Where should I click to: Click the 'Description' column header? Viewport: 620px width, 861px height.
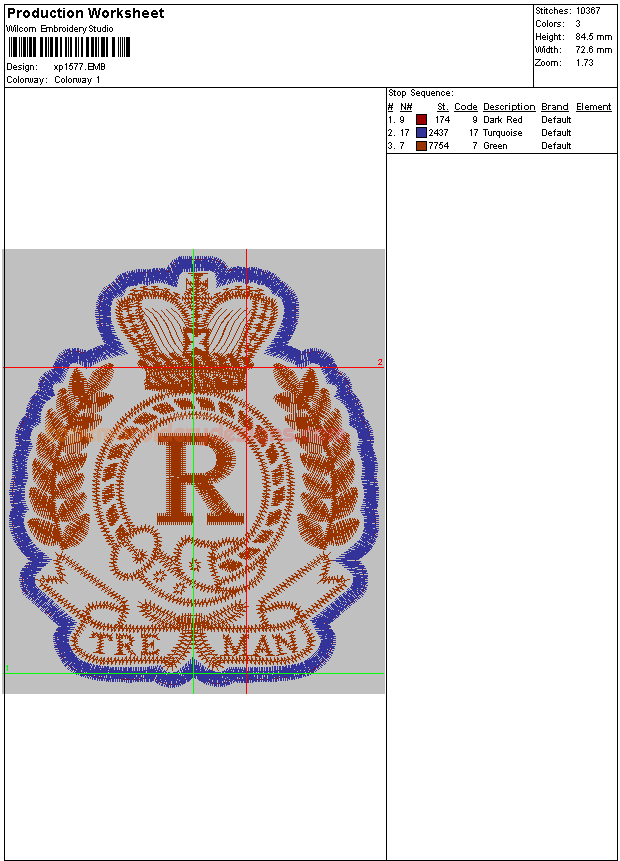coord(509,107)
